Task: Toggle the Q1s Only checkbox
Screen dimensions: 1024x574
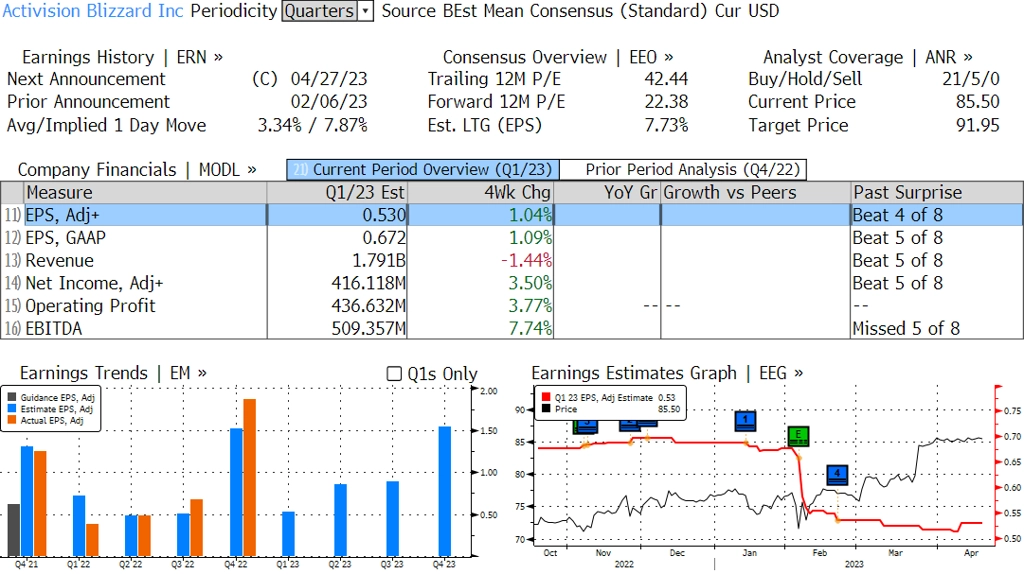Action: [394, 374]
